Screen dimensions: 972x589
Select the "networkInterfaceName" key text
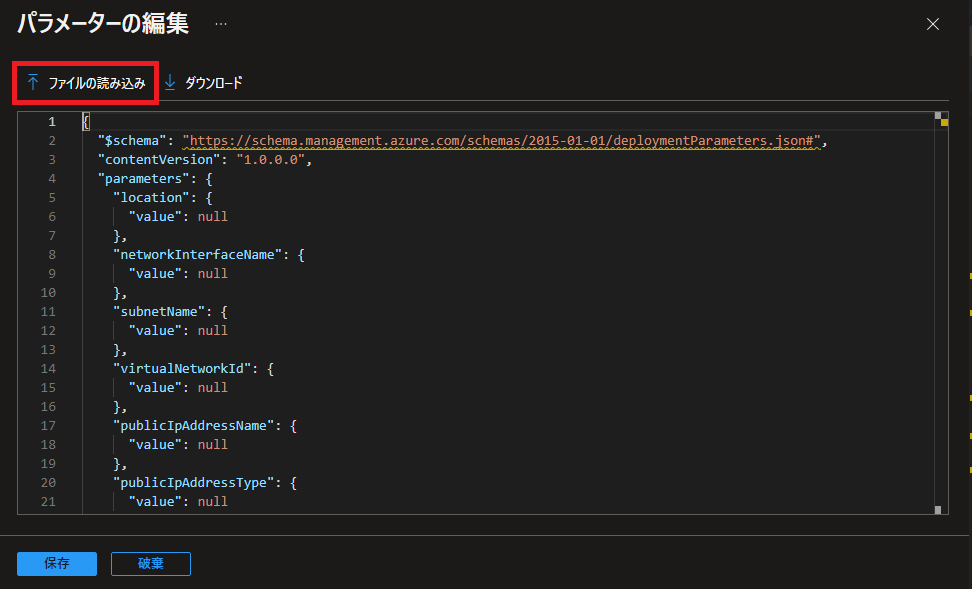197,255
